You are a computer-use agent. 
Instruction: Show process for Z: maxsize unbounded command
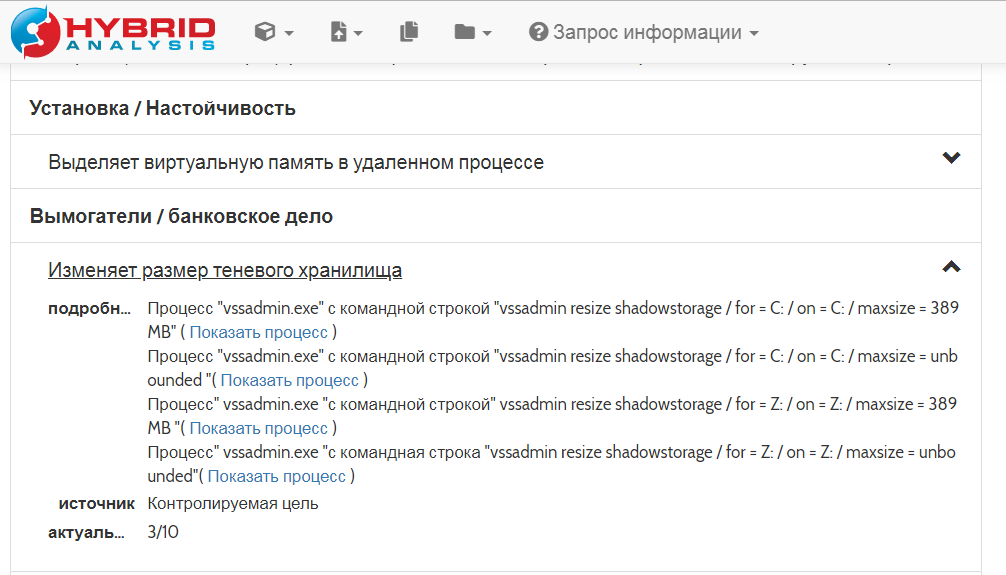277,476
